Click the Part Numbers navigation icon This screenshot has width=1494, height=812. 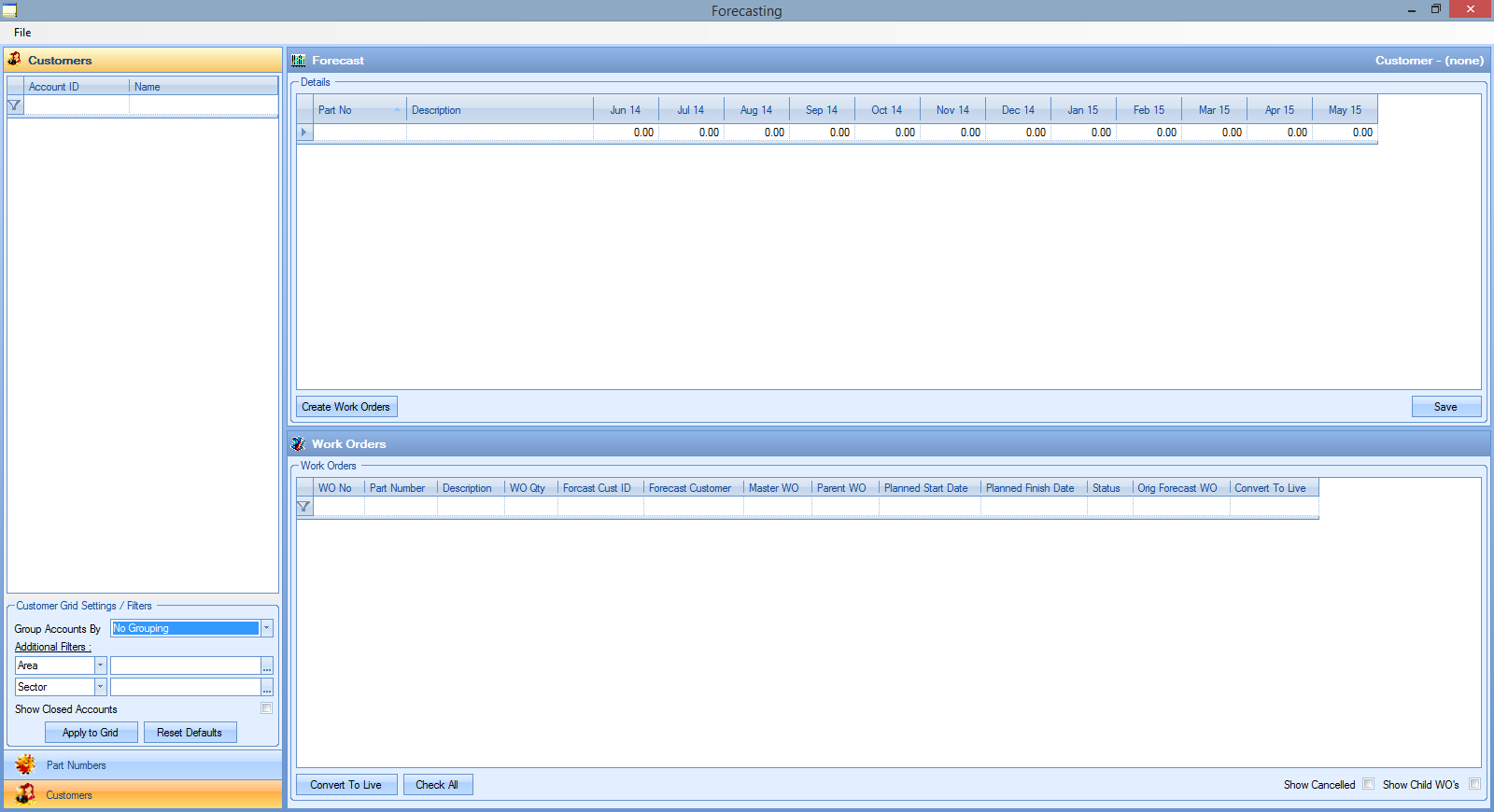pos(25,765)
